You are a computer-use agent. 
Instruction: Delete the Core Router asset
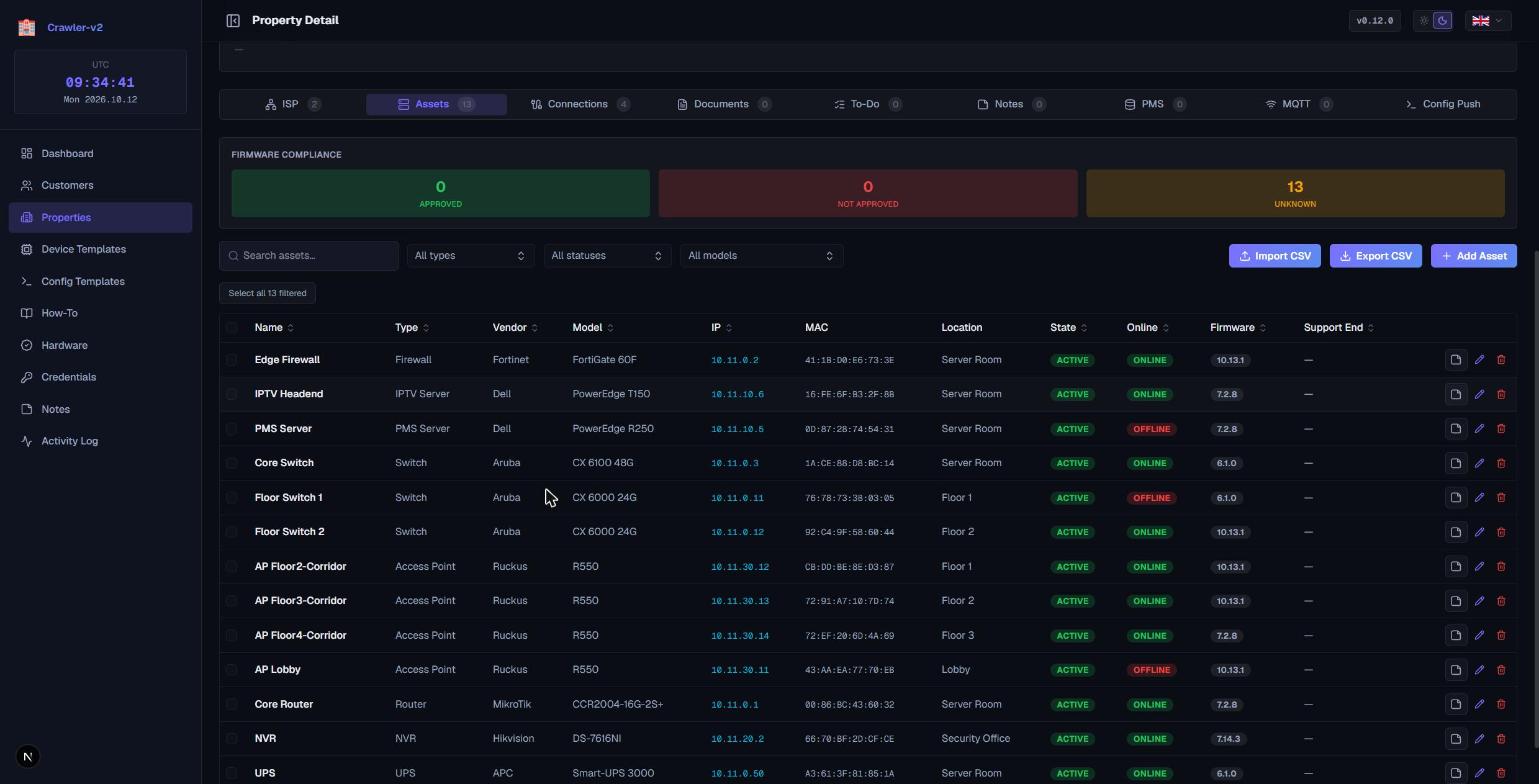1501,704
